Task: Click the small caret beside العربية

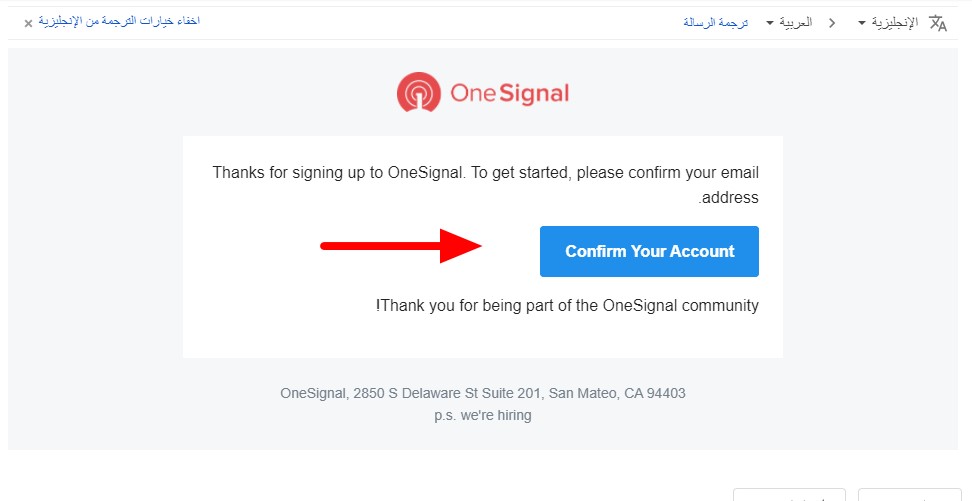Action: [x=770, y=22]
